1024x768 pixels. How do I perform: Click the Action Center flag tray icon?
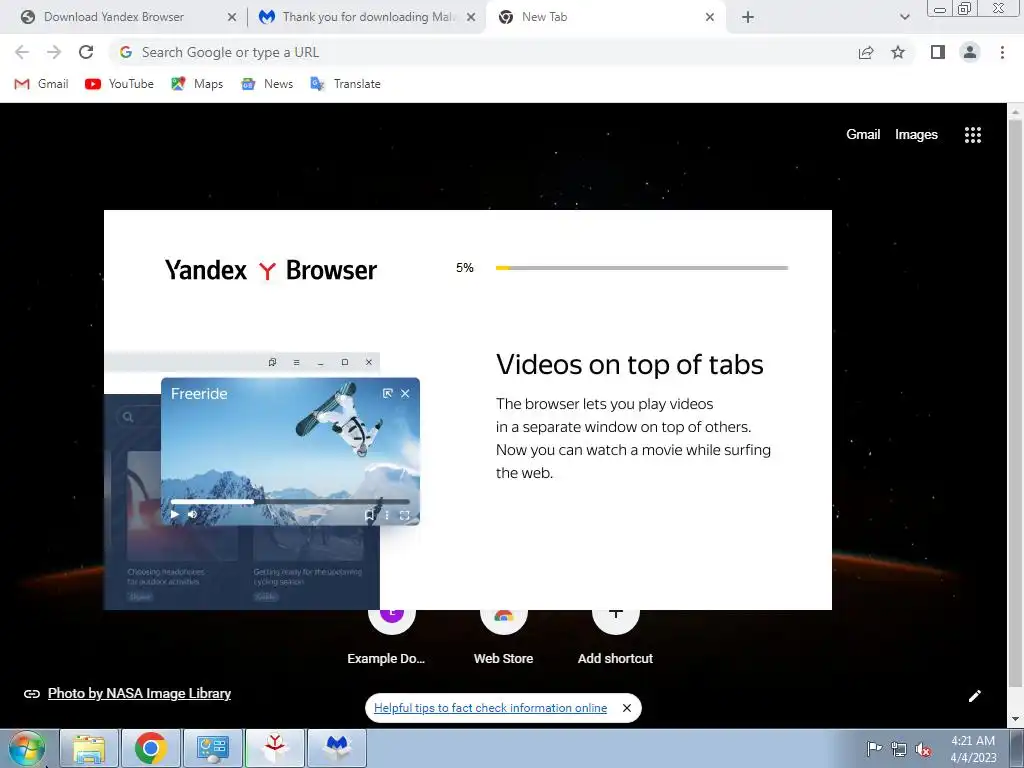[x=874, y=749]
